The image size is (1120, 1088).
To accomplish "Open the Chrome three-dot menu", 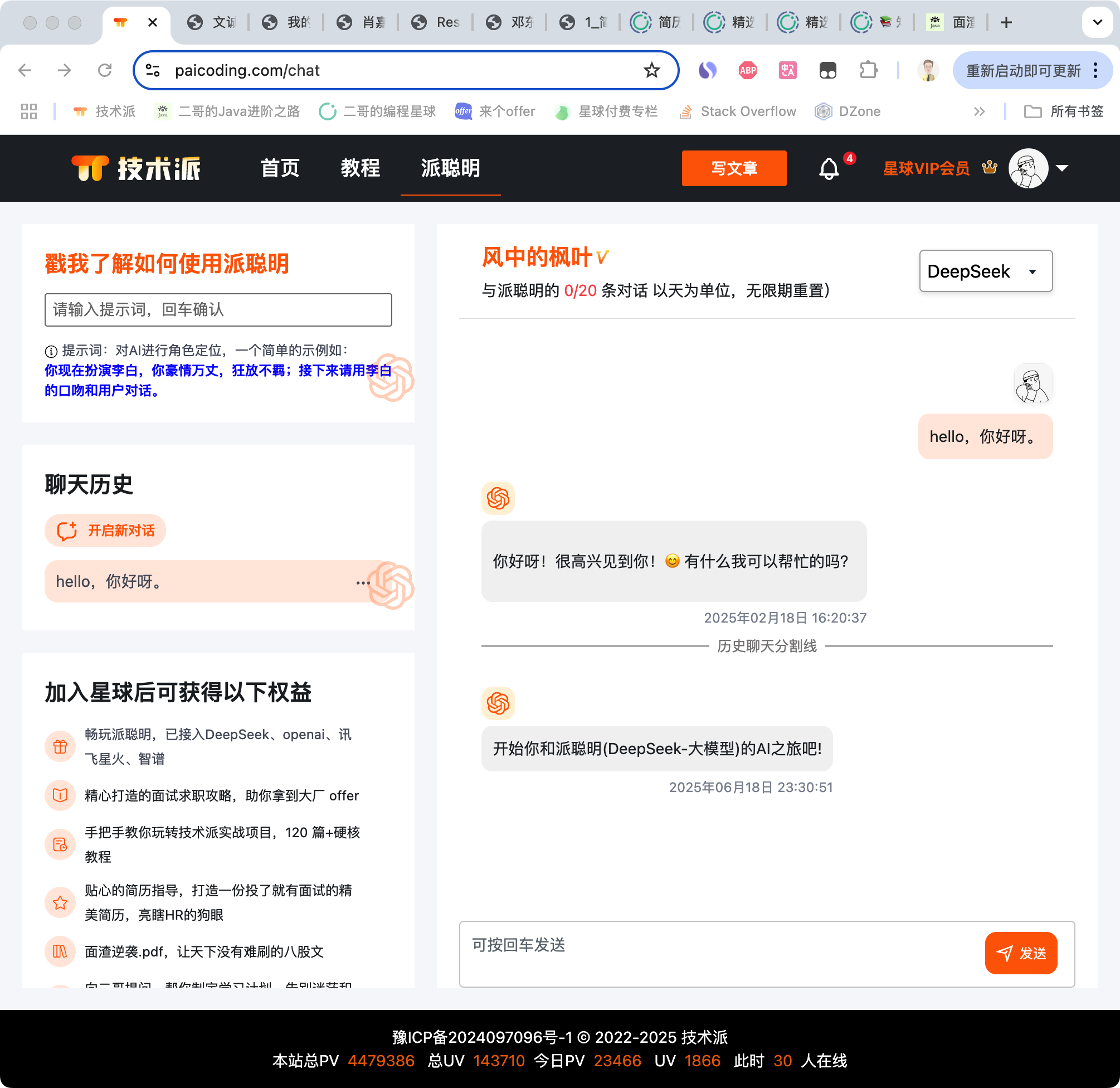I will click(x=1095, y=70).
